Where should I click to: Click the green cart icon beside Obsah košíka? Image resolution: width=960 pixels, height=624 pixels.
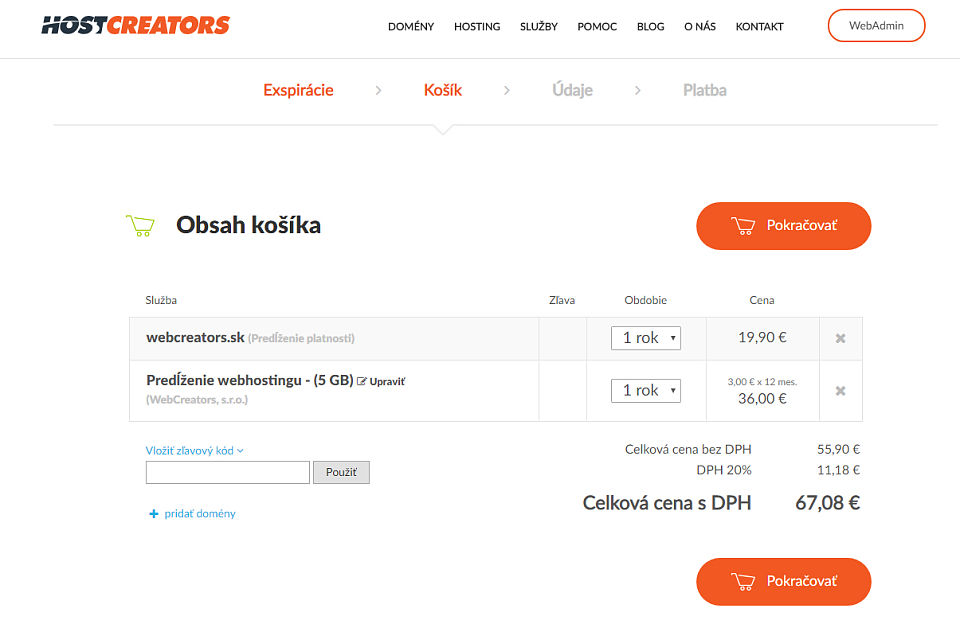[140, 225]
